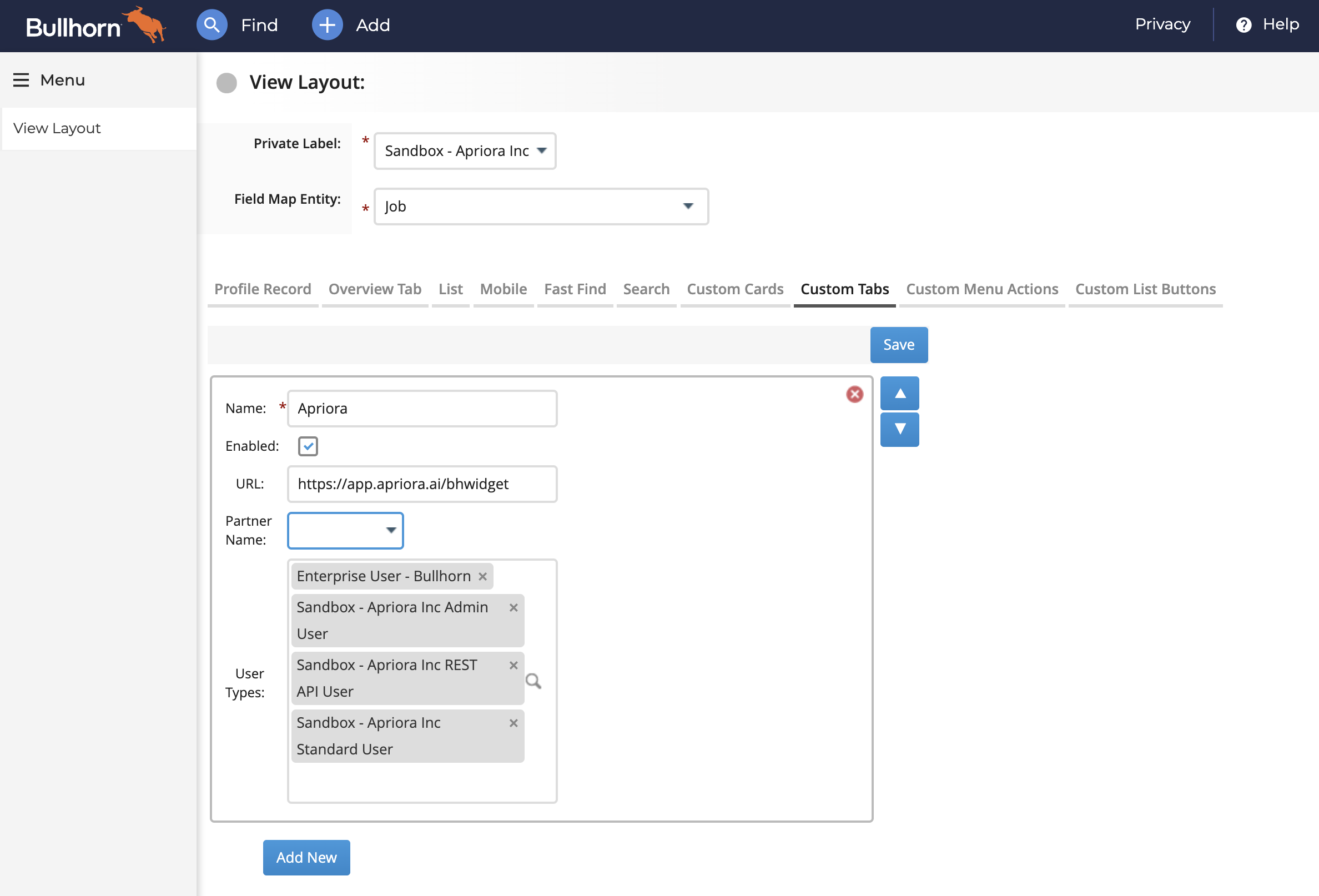This screenshot has height=896, width=1319.
Task: Open Custom Menu Actions tab
Action: (982, 289)
